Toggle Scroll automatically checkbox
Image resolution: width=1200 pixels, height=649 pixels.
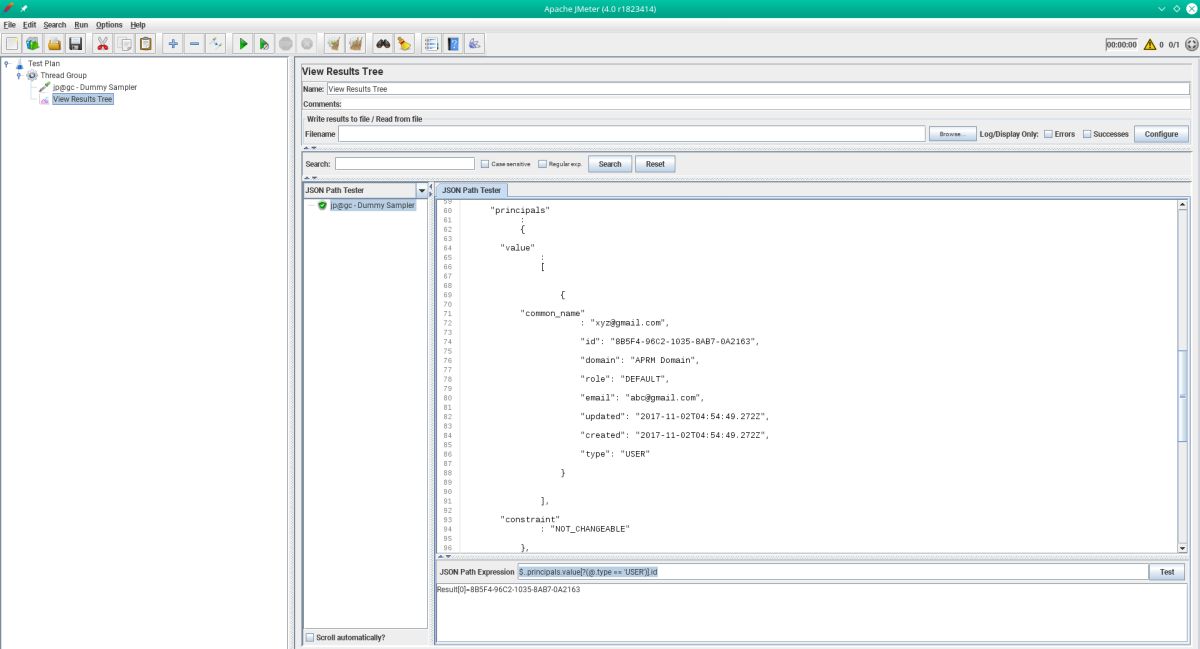pos(310,637)
